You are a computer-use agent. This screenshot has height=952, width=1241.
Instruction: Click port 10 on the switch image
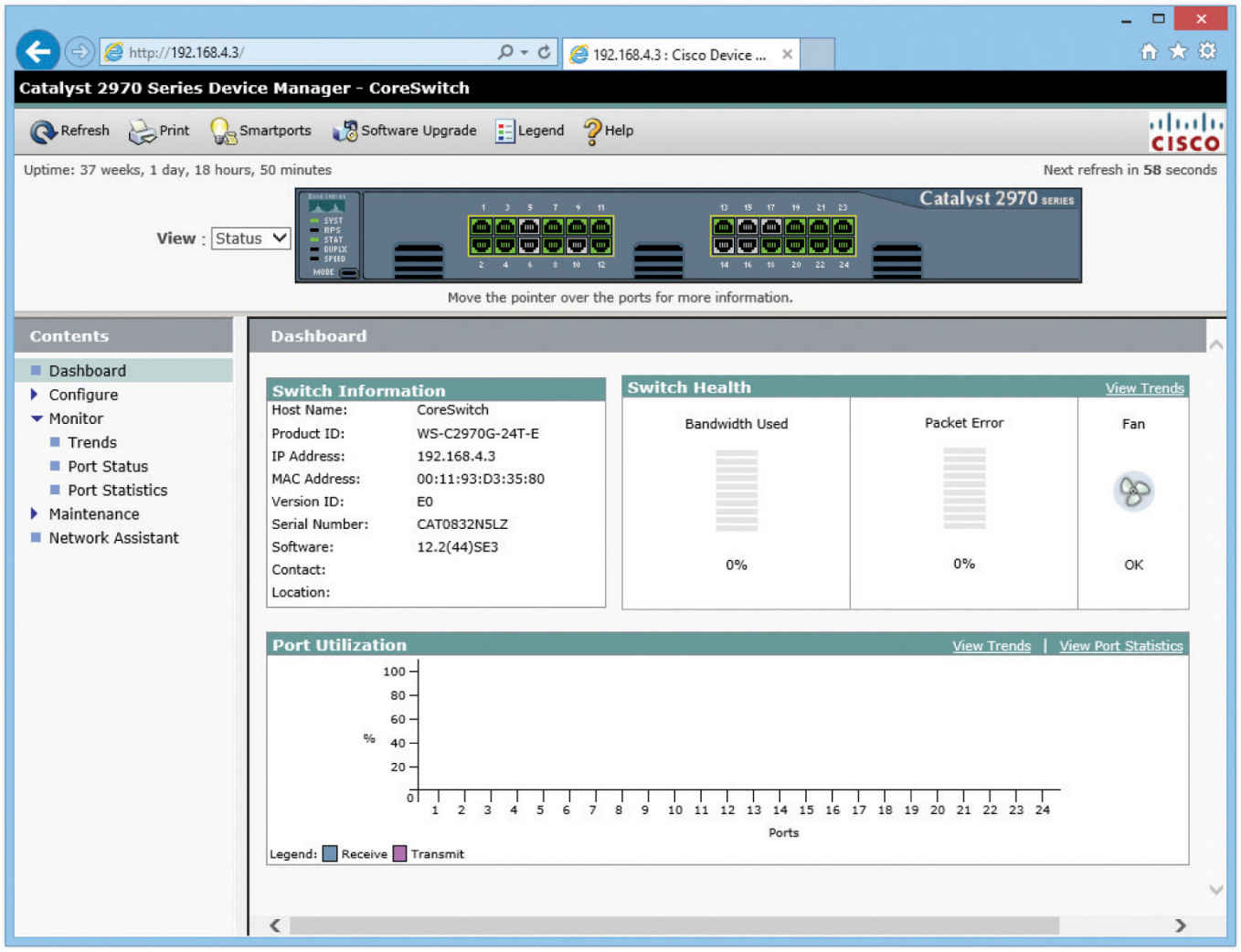pyautogui.click(x=577, y=245)
